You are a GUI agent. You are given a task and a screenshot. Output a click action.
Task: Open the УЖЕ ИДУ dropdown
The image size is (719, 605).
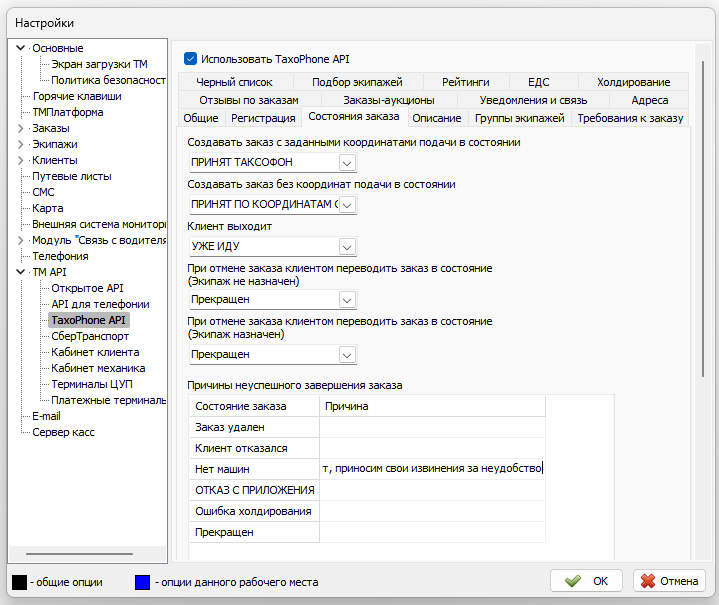(347, 247)
